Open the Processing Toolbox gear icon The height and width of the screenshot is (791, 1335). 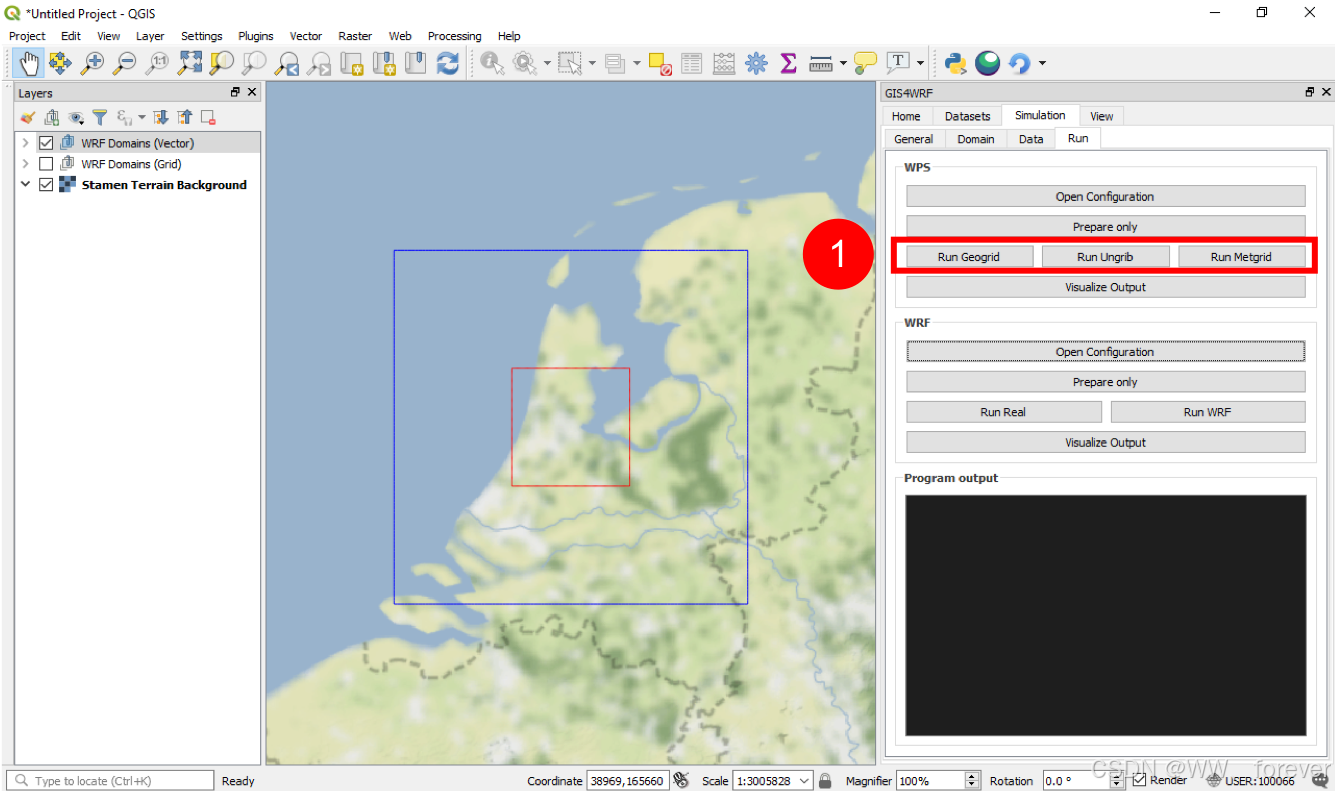756,63
